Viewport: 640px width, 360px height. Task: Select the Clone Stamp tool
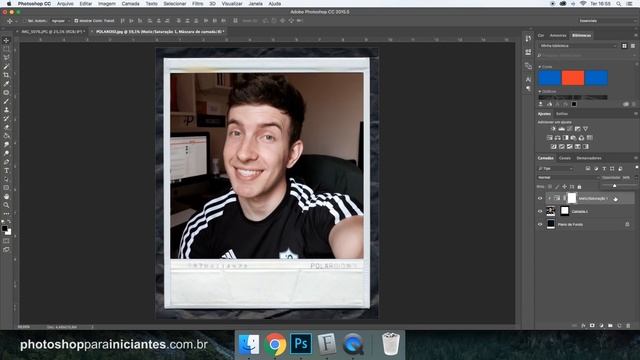click(6, 110)
